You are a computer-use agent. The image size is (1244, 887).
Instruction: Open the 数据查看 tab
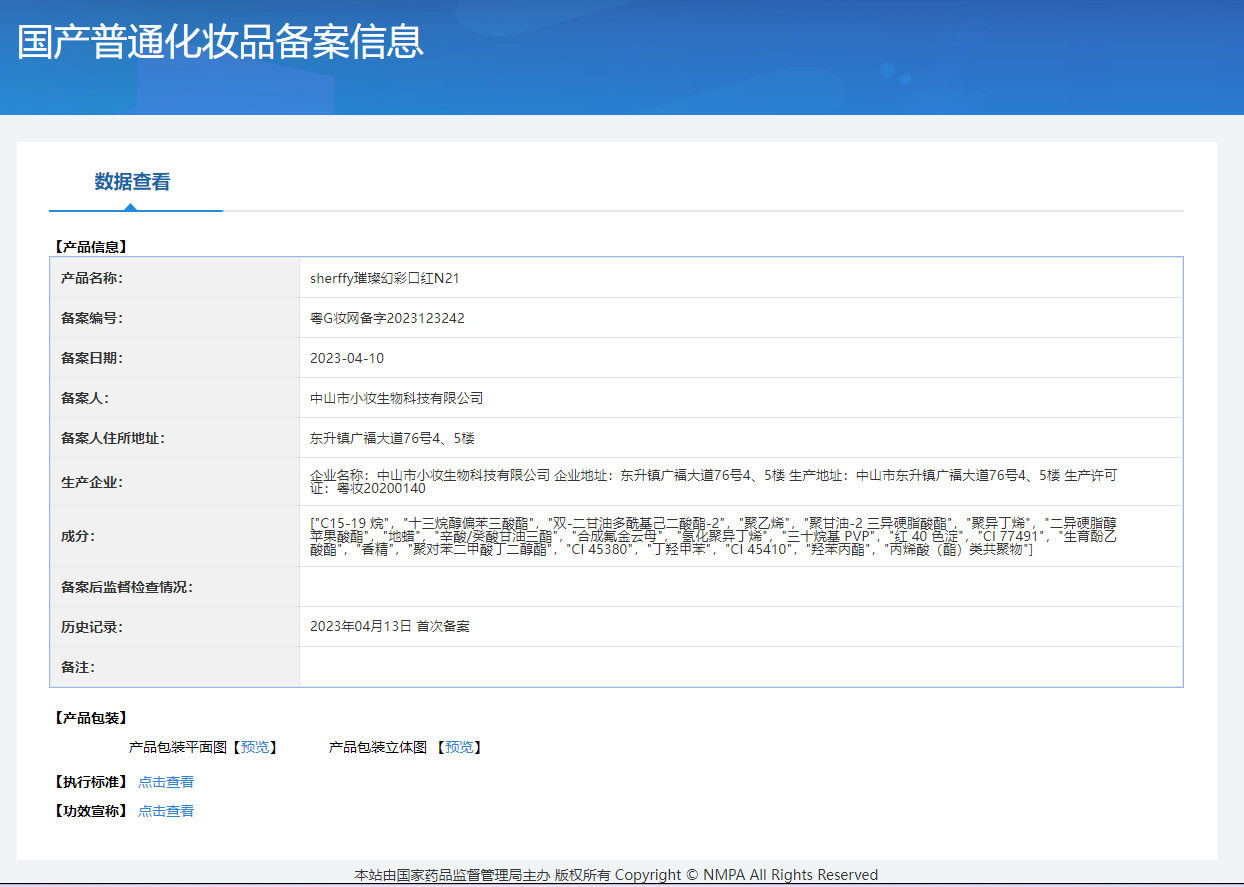[132, 182]
